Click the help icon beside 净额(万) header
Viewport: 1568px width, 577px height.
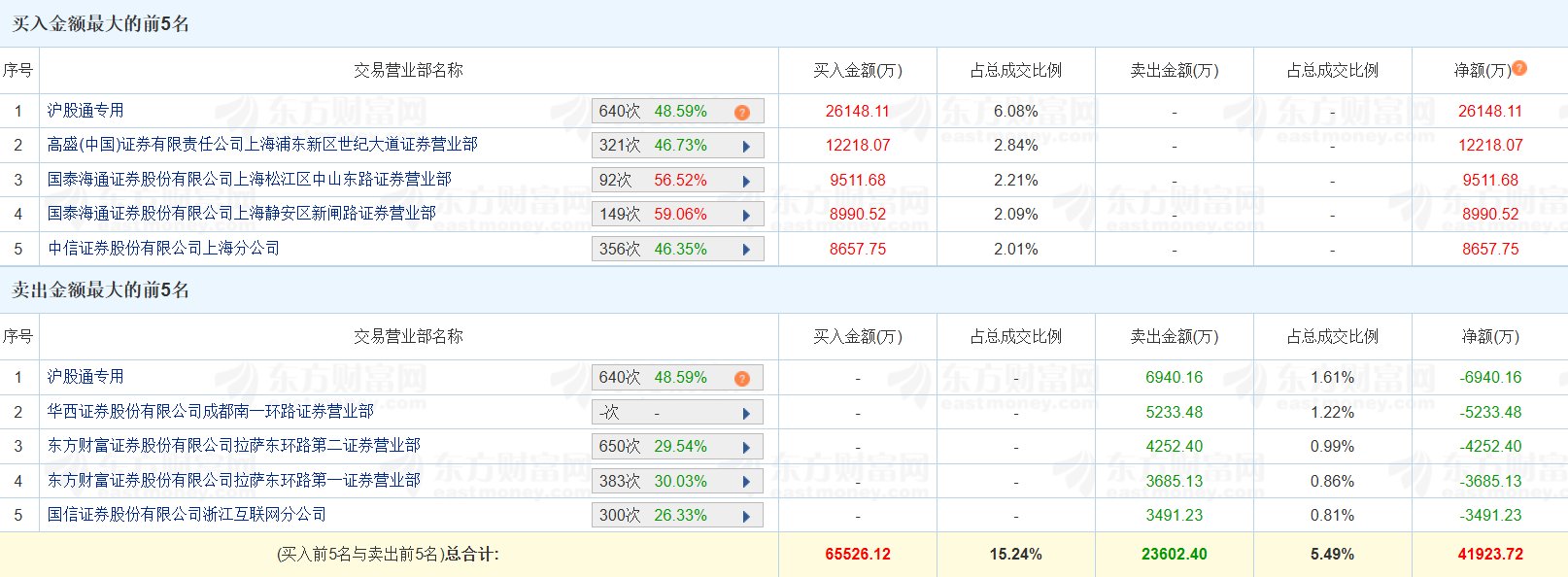tap(1519, 68)
